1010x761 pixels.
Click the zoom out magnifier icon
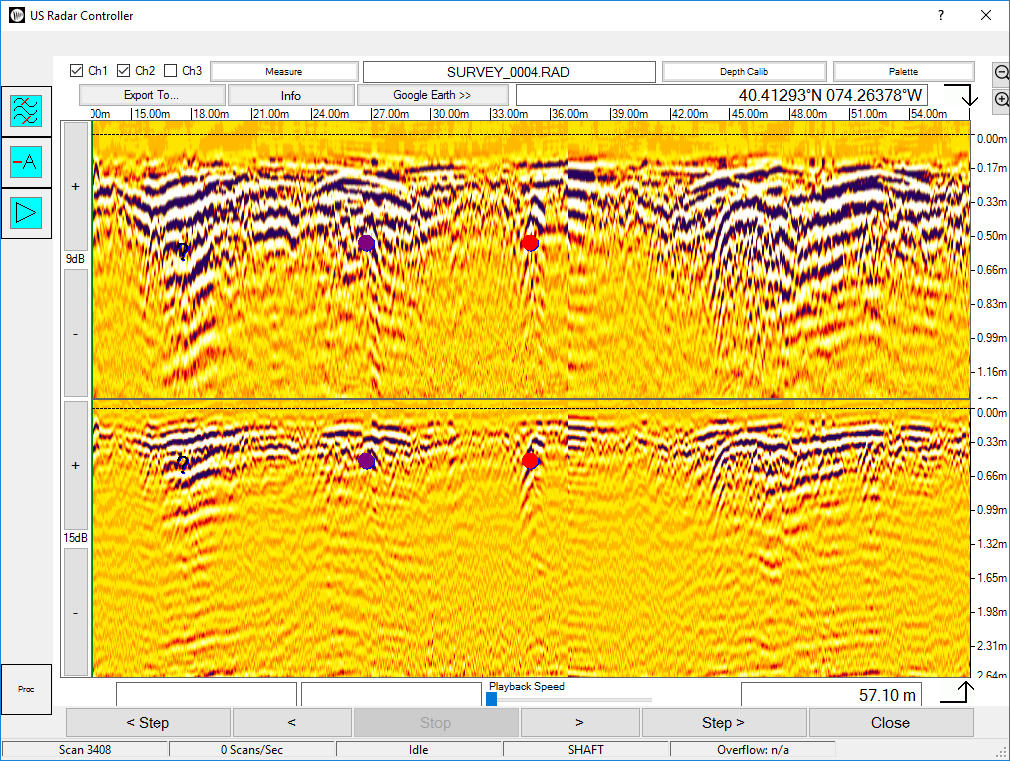1002,72
